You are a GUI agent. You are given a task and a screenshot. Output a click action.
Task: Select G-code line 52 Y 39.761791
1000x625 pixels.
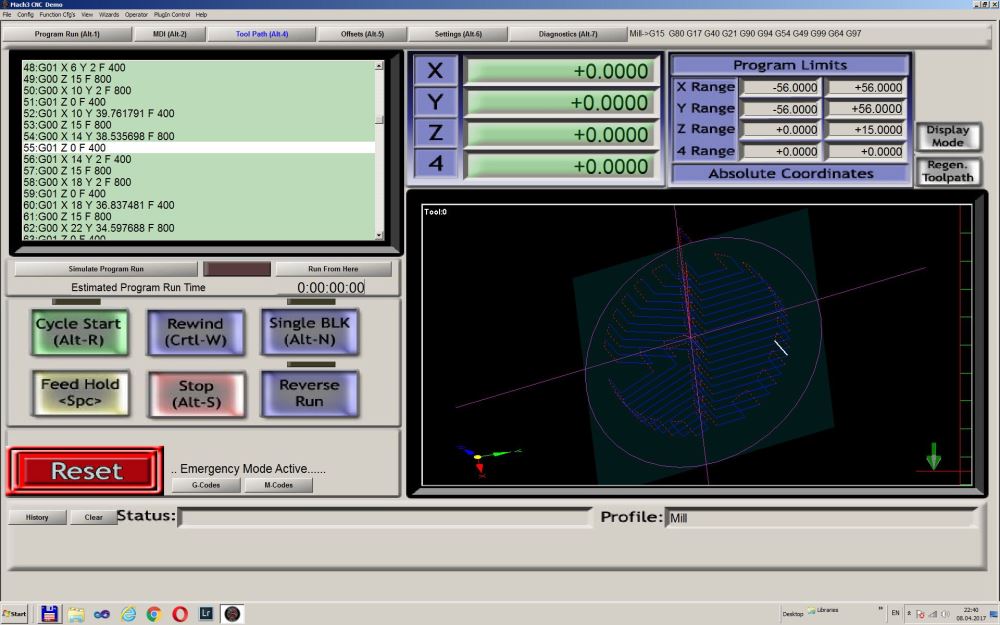tap(198, 114)
